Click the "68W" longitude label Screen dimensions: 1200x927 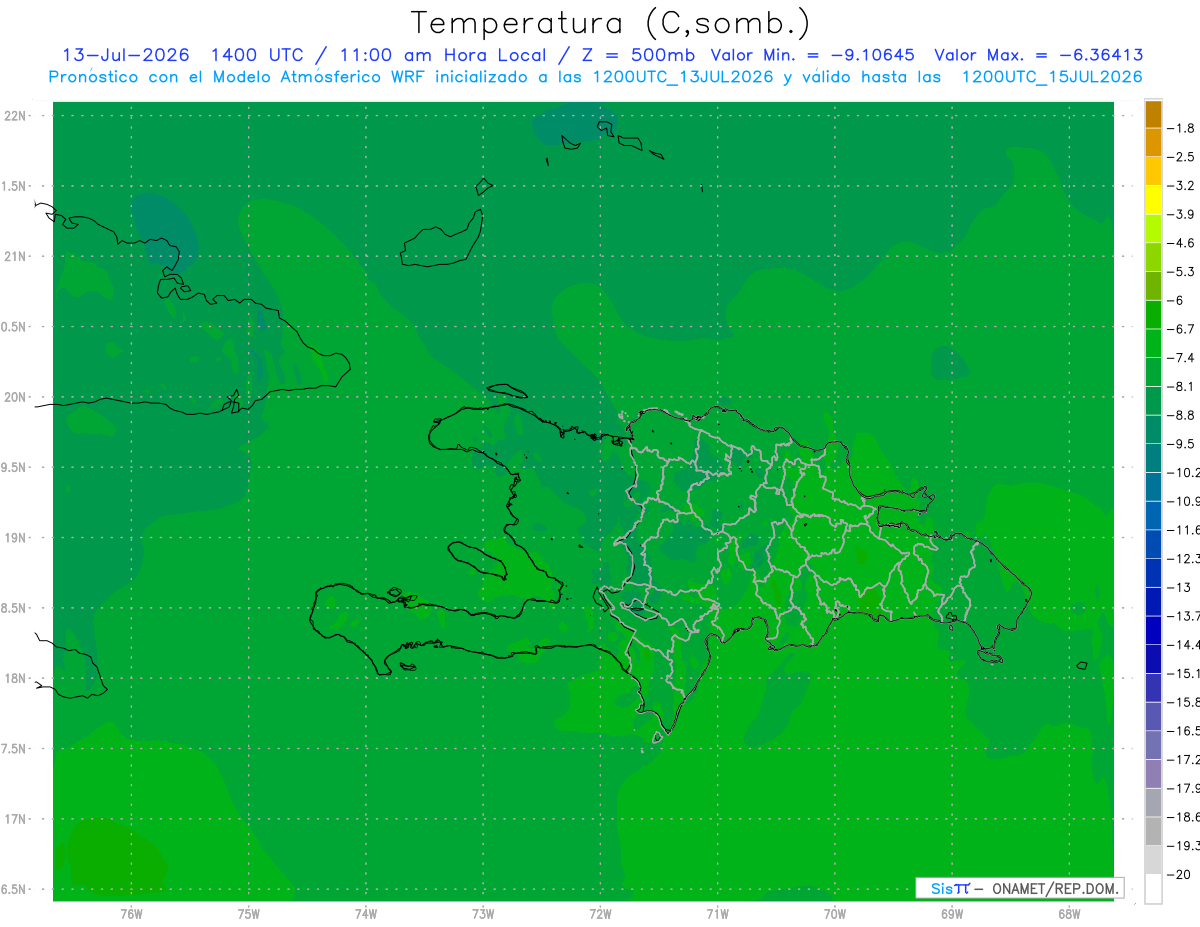pyautogui.click(x=1069, y=914)
